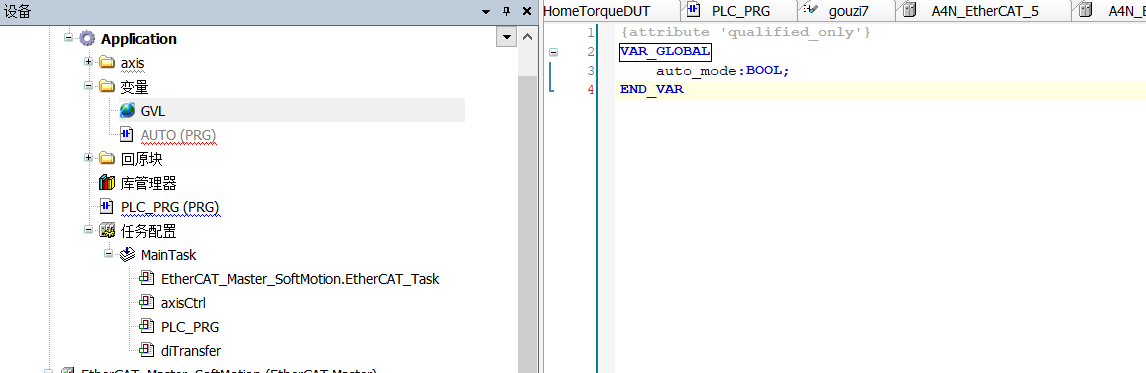This screenshot has width=1146, height=373.
Task: Switch to the A4N_EtherCAT_5 tab
Action: [984, 11]
